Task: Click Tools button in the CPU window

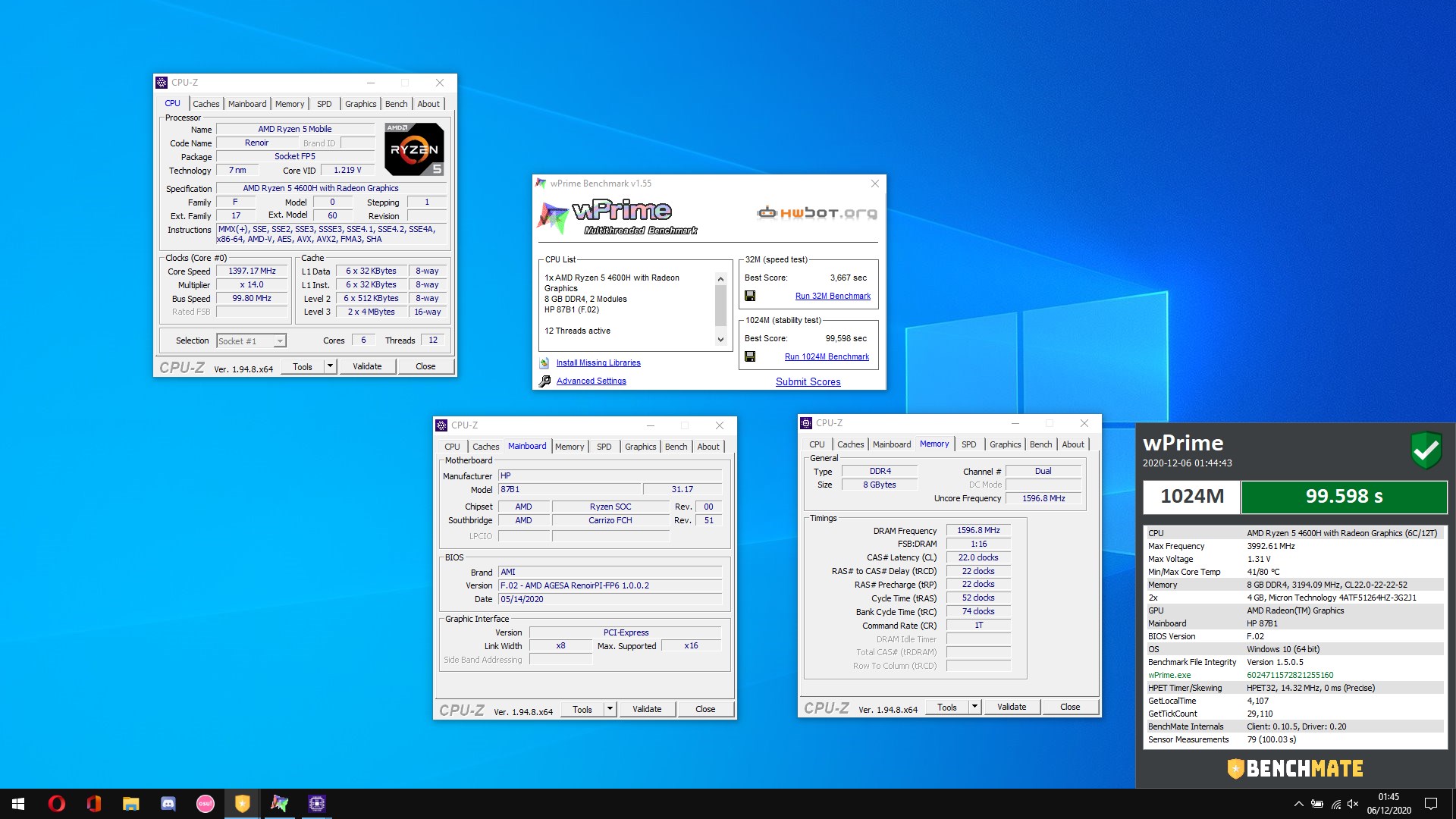Action: [x=303, y=366]
